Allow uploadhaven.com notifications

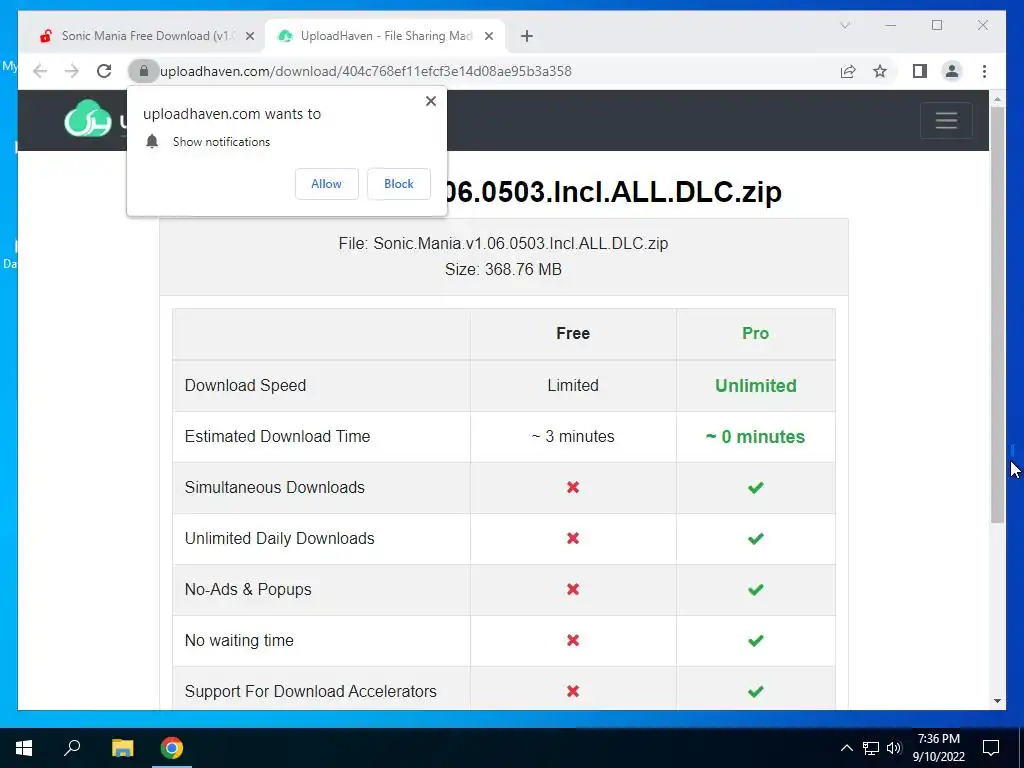pos(327,184)
